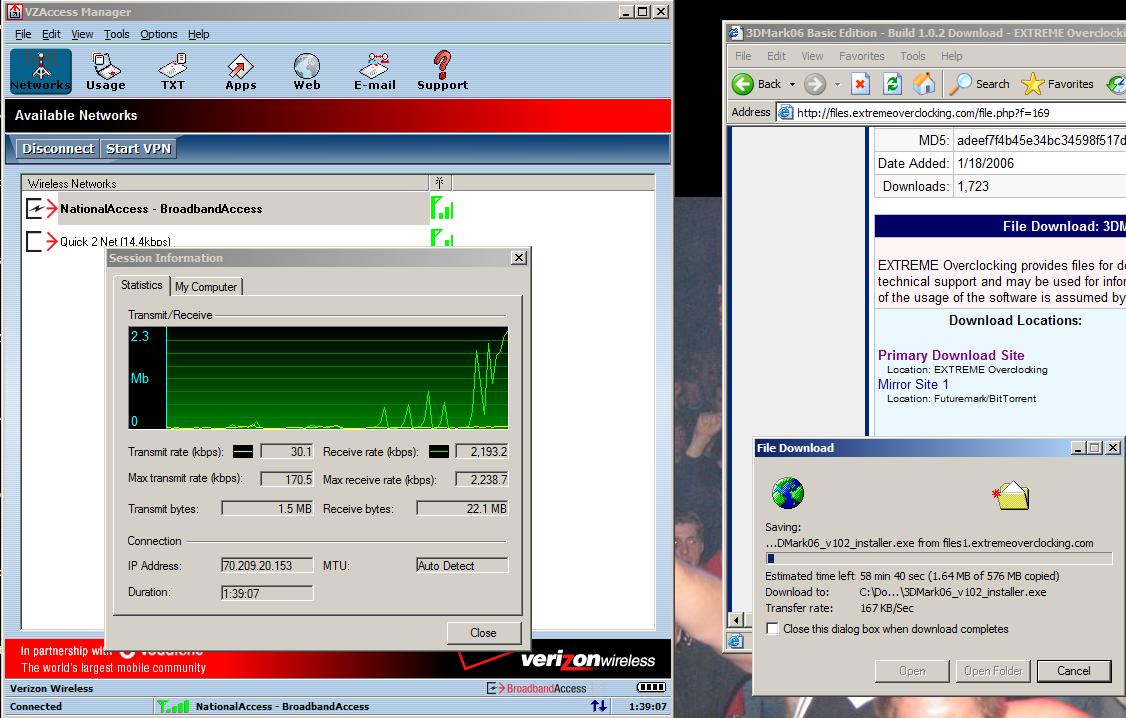Open the View menu in VZAccess Manager
Image resolution: width=1126 pixels, height=718 pixels.
click(x=82, y=34)
